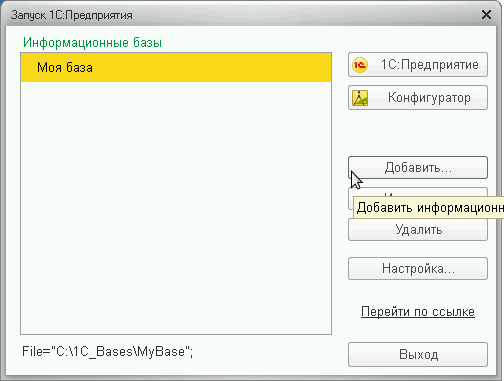Click the Информационные базы heading
This screenshot has width=504, height=381.
pos(92,43)
